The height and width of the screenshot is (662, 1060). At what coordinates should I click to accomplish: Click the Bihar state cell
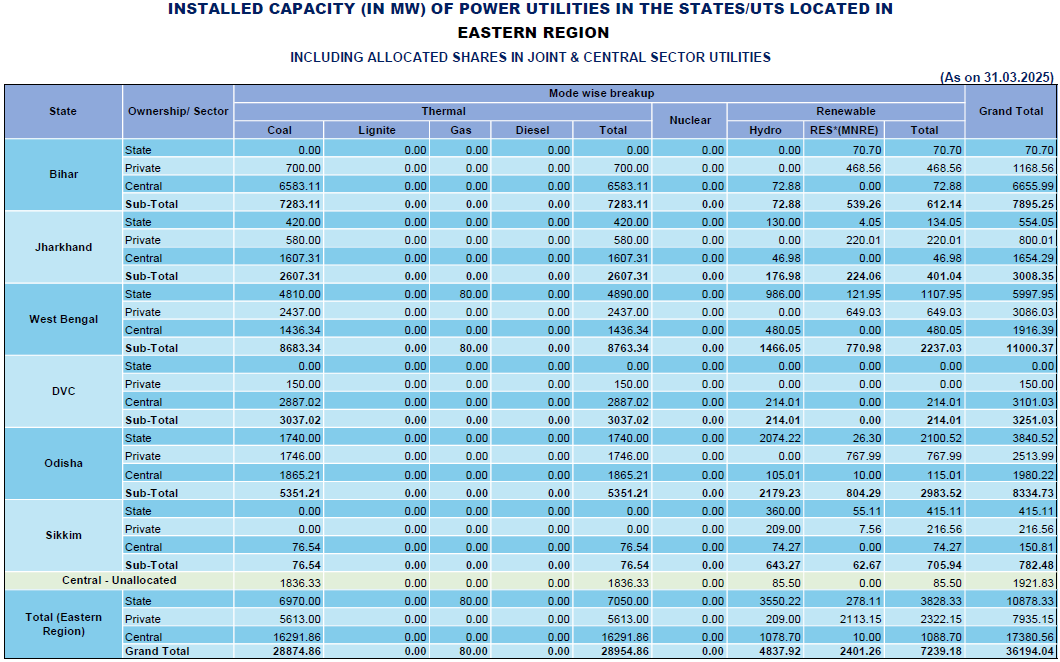pos(63,175)
